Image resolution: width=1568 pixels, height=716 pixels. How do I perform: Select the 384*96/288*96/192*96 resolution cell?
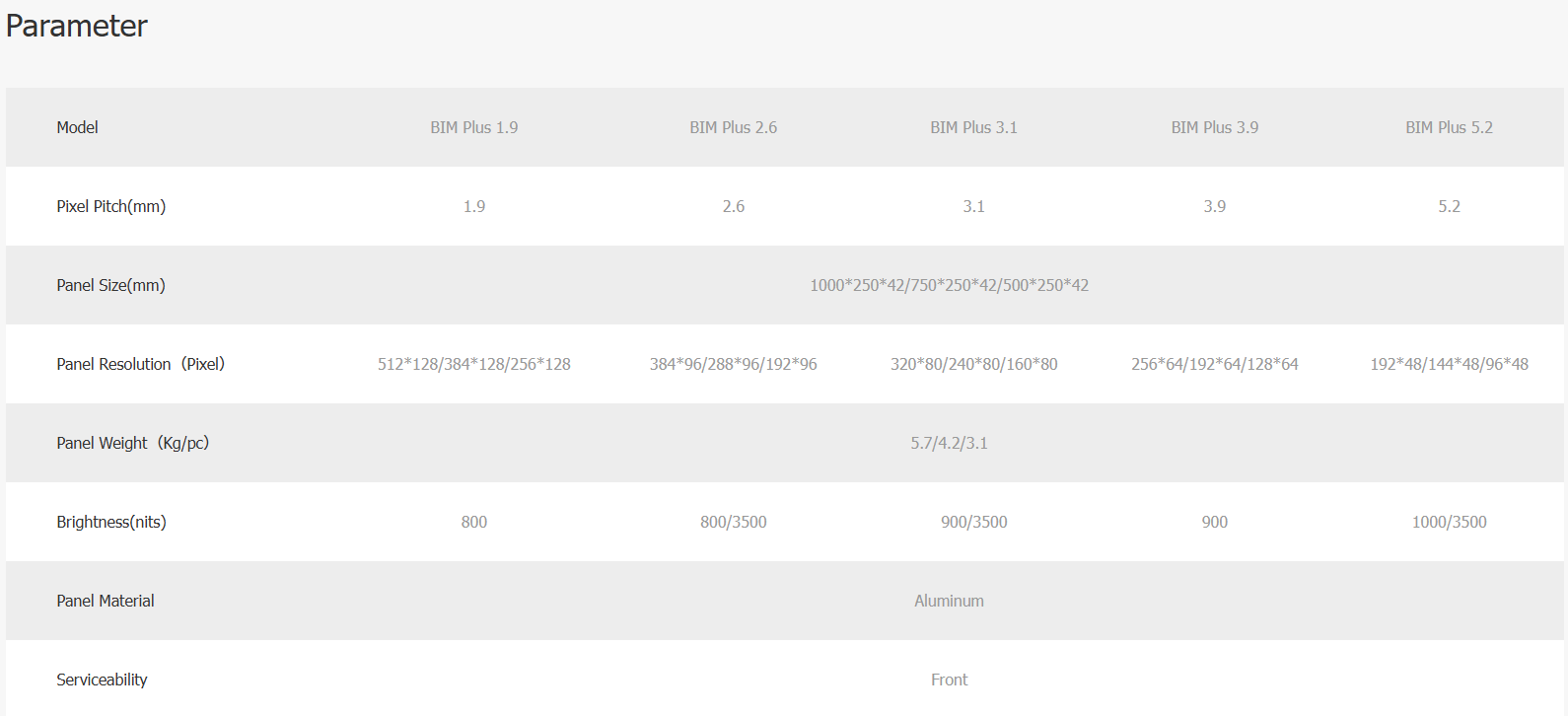(x=733, y=364)
